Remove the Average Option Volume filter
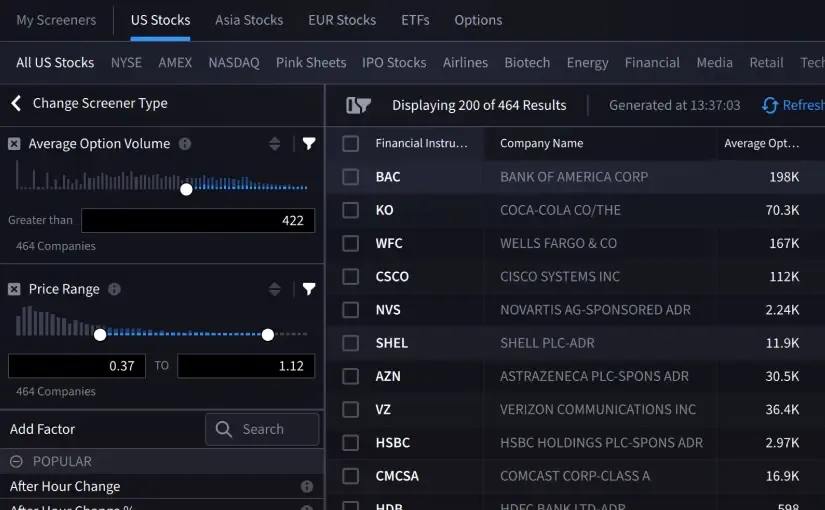This screenshot has width=825, height=510. pyautogui.click(x=14, y=144)
